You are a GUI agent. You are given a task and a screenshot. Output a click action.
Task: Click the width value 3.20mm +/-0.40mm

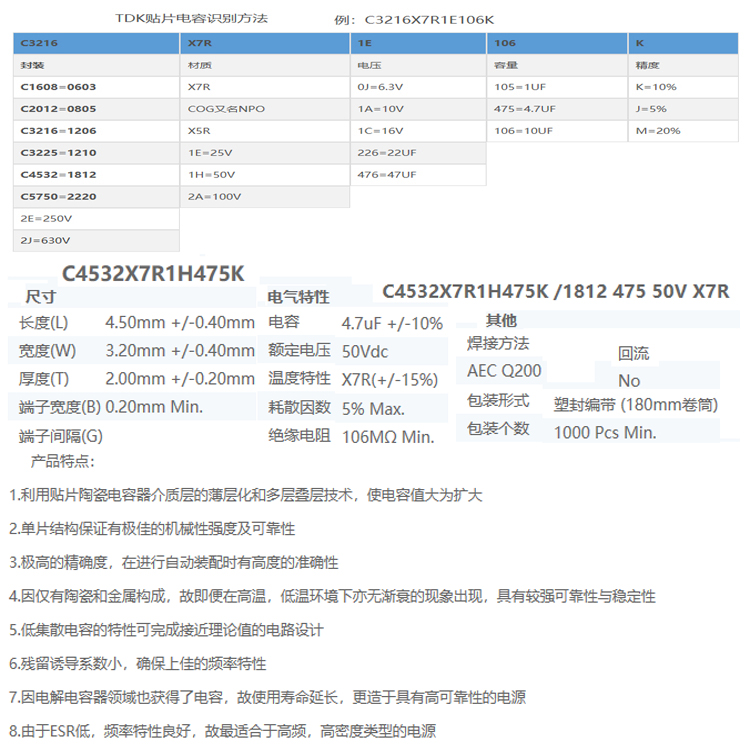(180, 351)
